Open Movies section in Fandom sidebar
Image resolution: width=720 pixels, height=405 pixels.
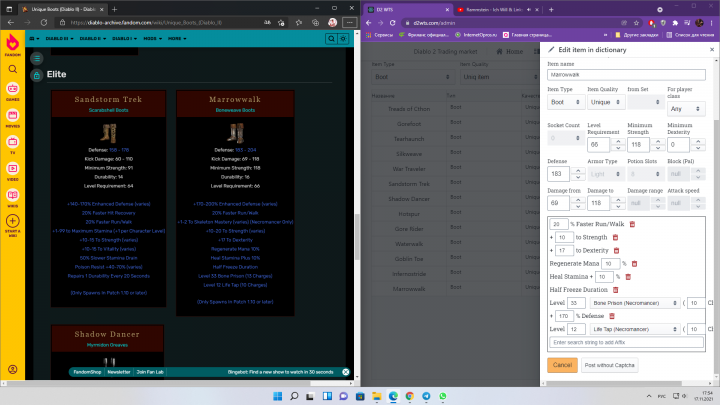pyautogui.click(x=12, y=118)
